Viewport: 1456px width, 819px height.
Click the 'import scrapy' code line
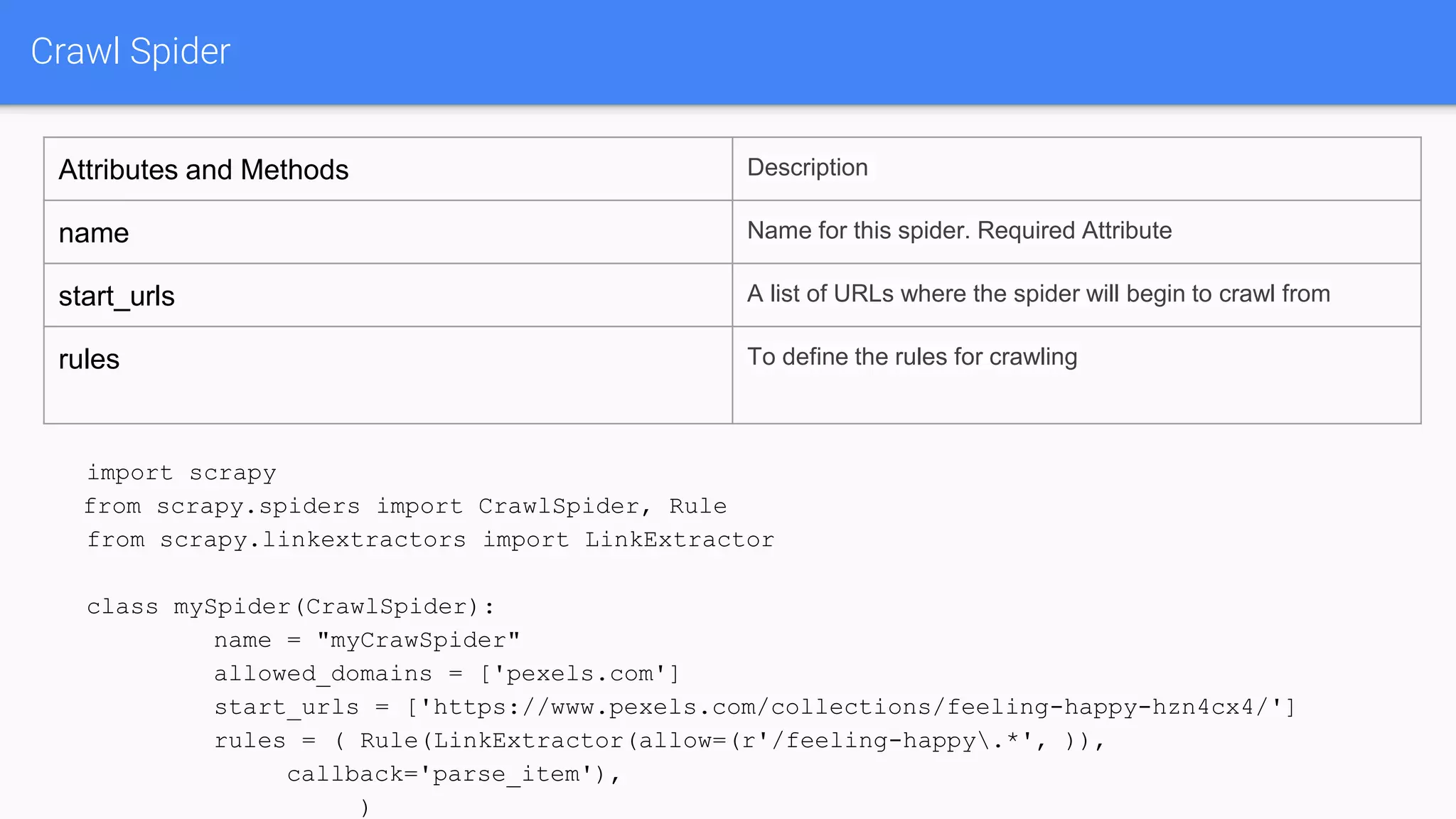point(181,473)
